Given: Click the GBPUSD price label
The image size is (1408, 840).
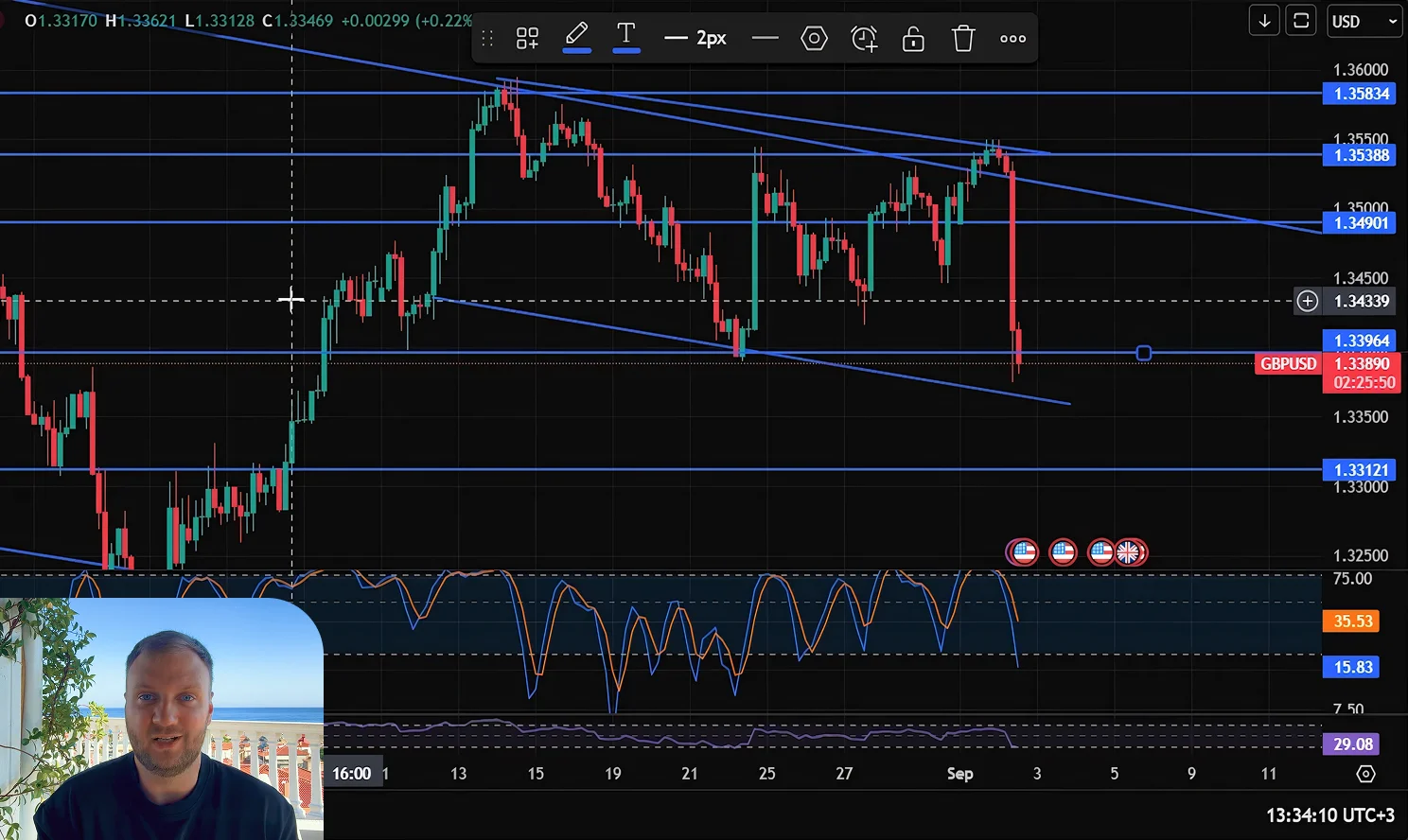Looking at the screenshot, I should coord(1288,363).
